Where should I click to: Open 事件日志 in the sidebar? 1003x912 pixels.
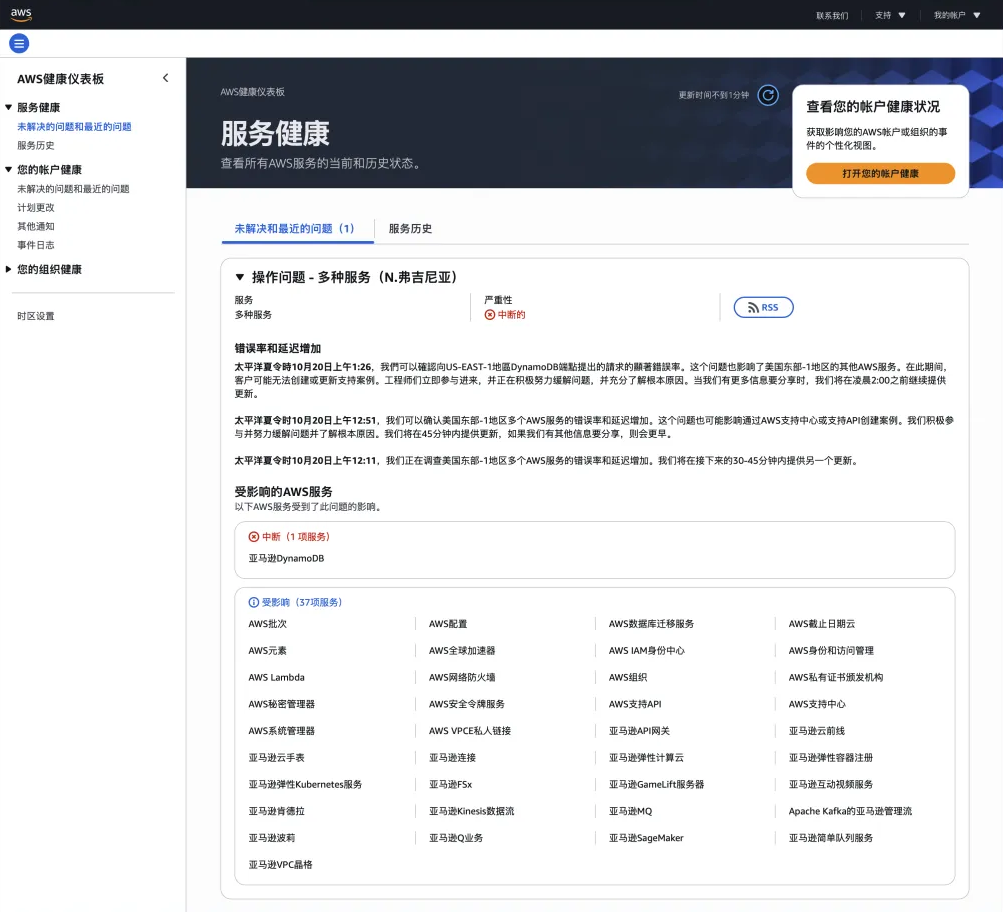tap(36, 245)
